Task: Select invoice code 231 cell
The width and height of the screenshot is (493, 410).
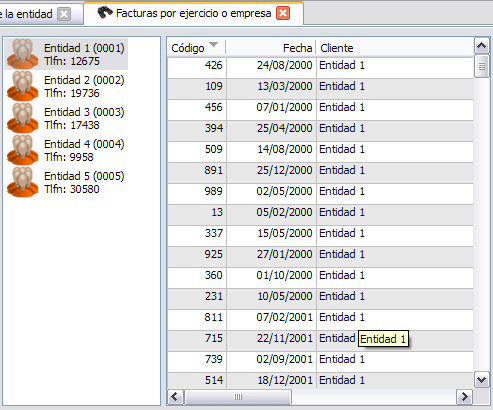Action: pyautogui.click(x=197, y=299)
